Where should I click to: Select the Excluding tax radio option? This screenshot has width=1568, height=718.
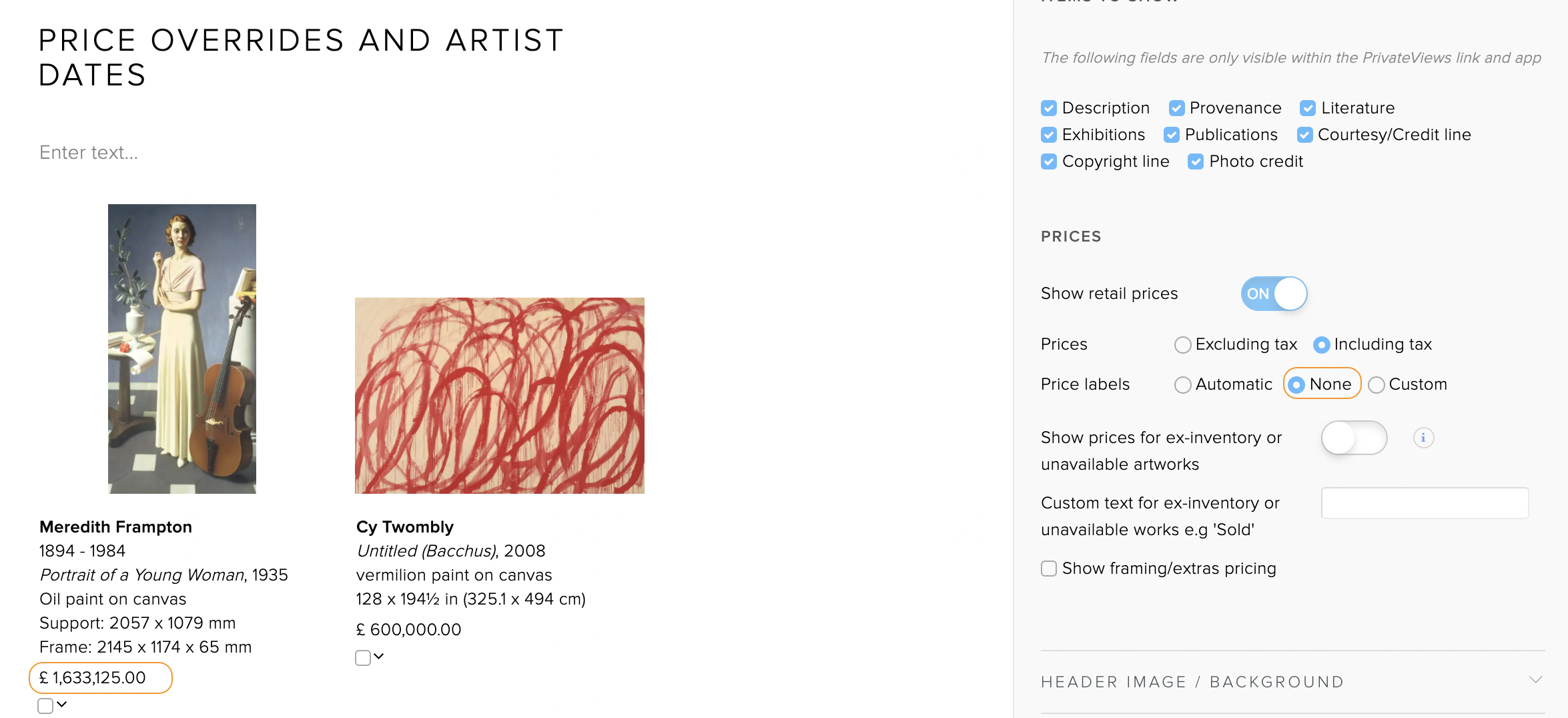point(1182,345)
